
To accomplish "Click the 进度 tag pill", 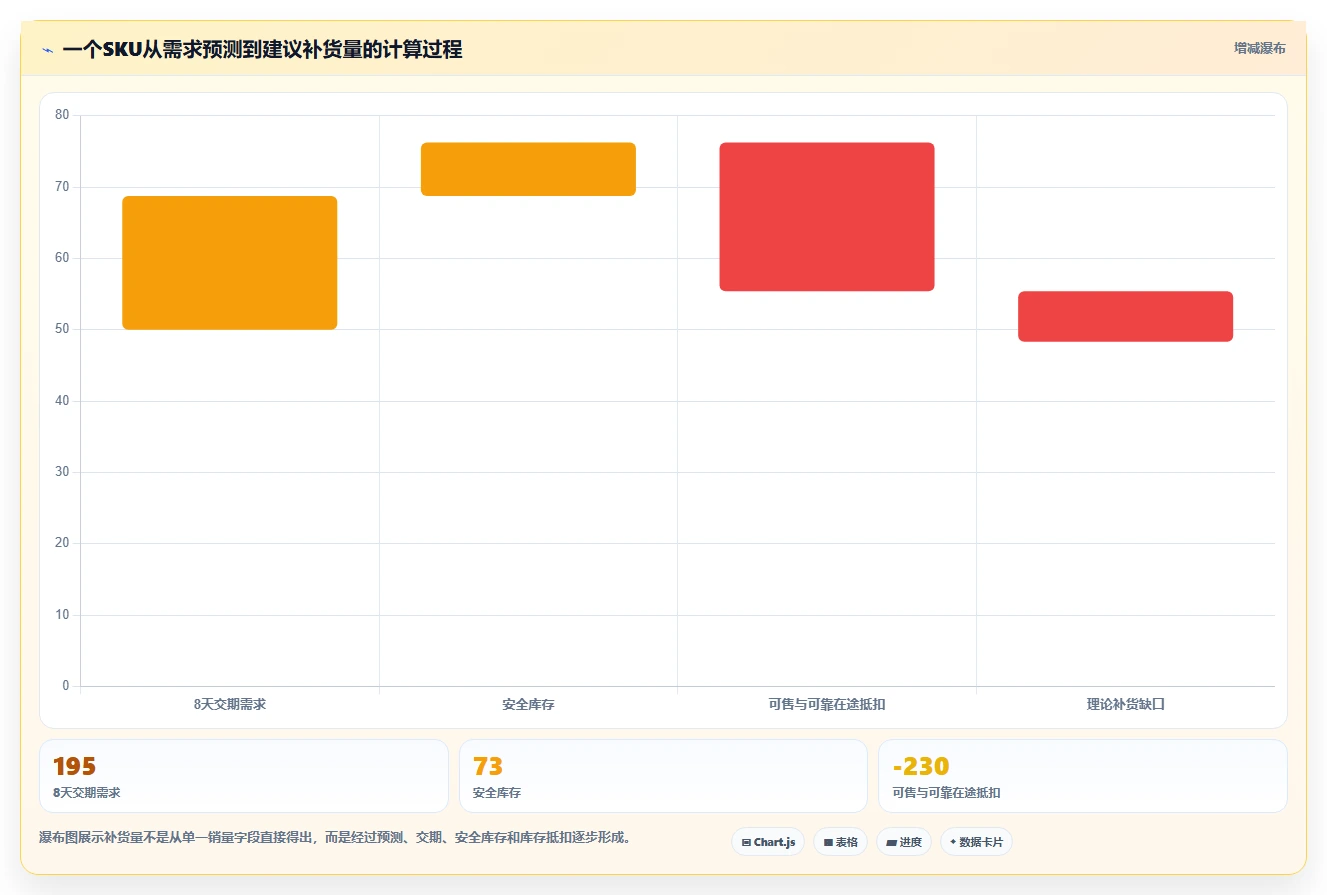I will pos(903,842).
